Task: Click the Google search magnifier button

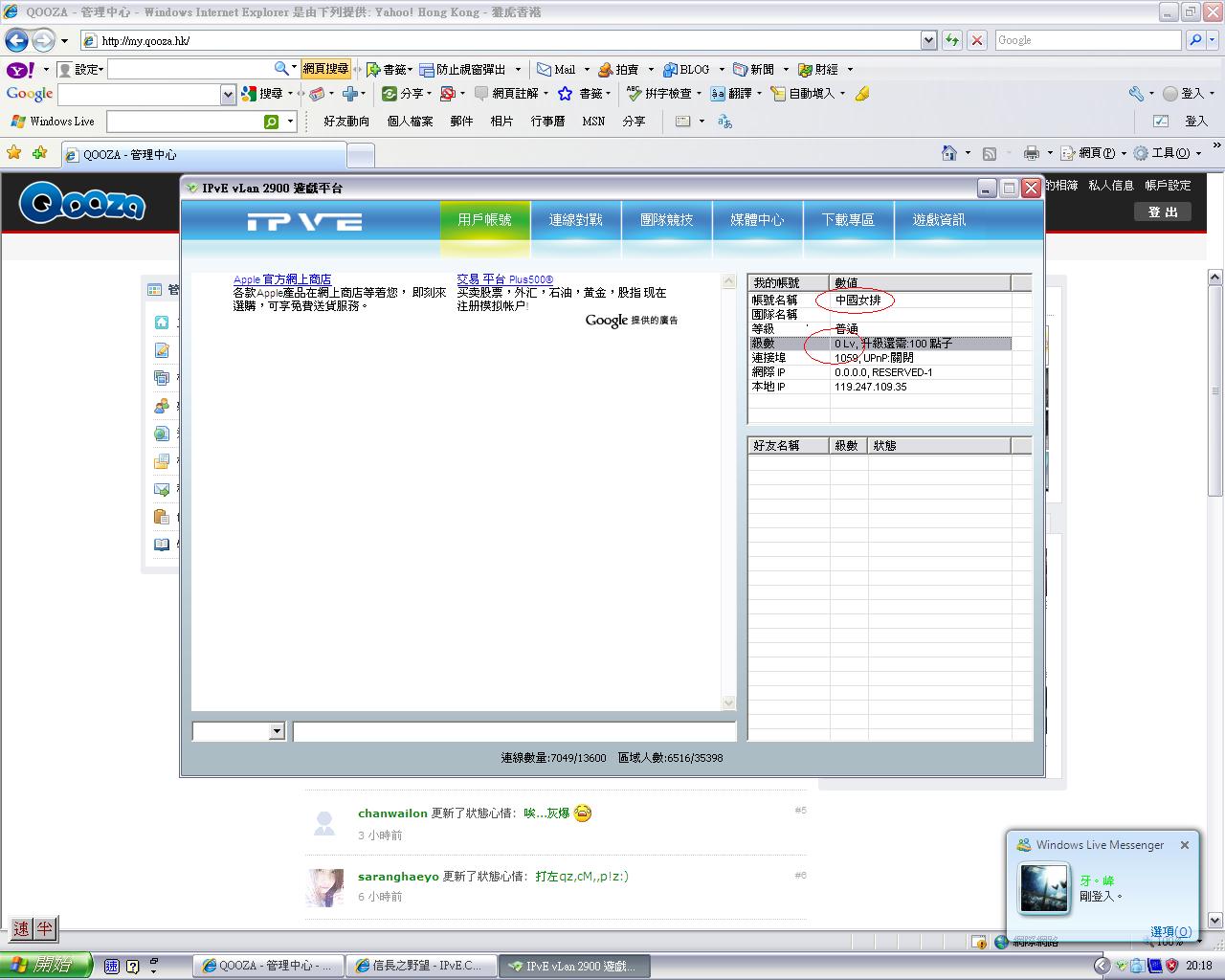Action: [x=1195, y=40]
